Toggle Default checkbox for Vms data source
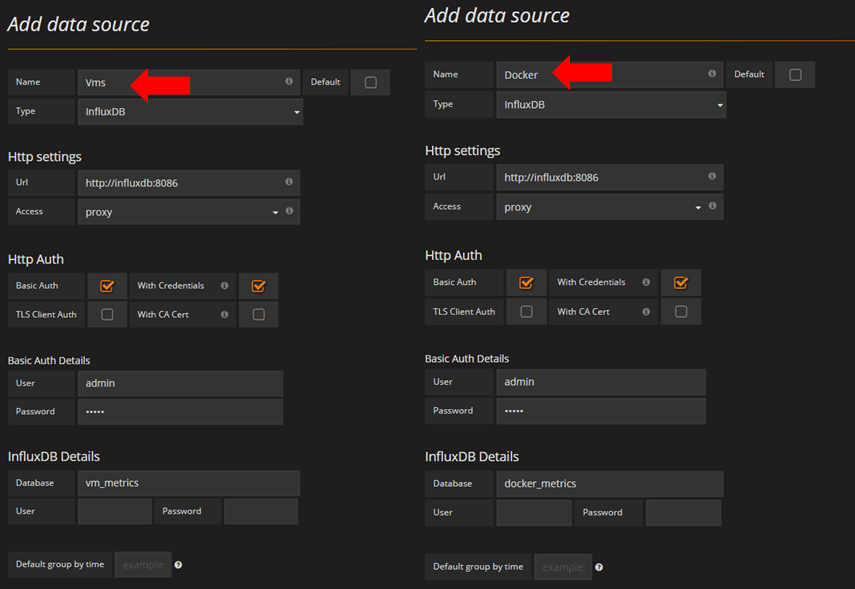This screenshot has width=855, height=589. tap(371, 82)
